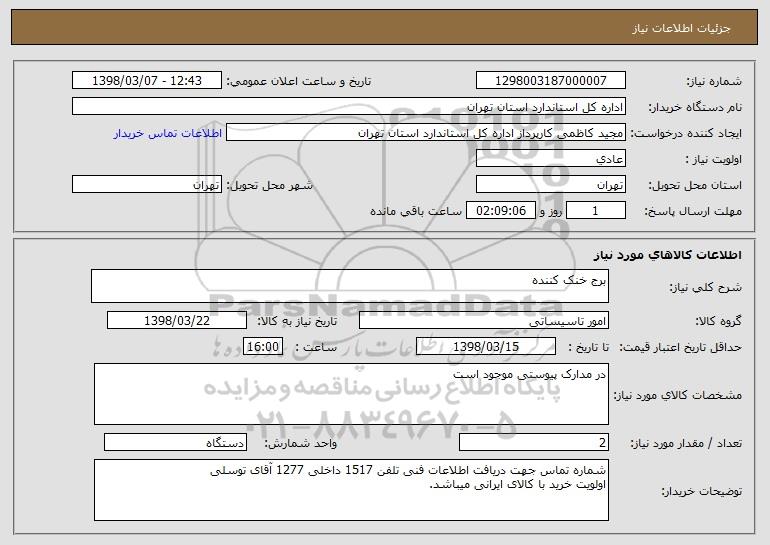This screenshot has width=770, height=545.
Task: Click the label حداقل تاریخ اعتبار قیمت
Action: point(681,347)
